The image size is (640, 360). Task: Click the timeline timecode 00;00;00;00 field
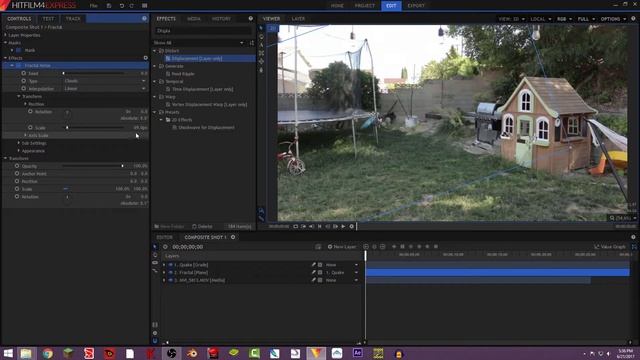(x=188, y=247)
